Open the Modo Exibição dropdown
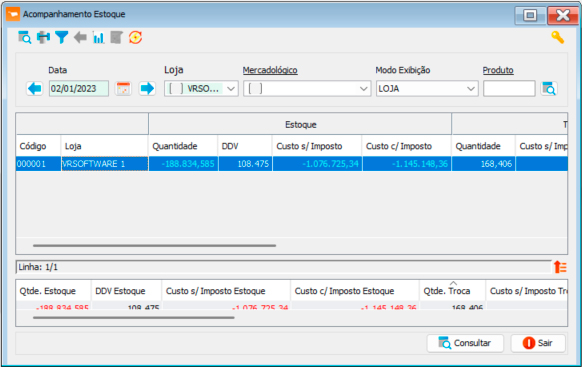Screen dimensions: 582x367 [x=427, y=89]
